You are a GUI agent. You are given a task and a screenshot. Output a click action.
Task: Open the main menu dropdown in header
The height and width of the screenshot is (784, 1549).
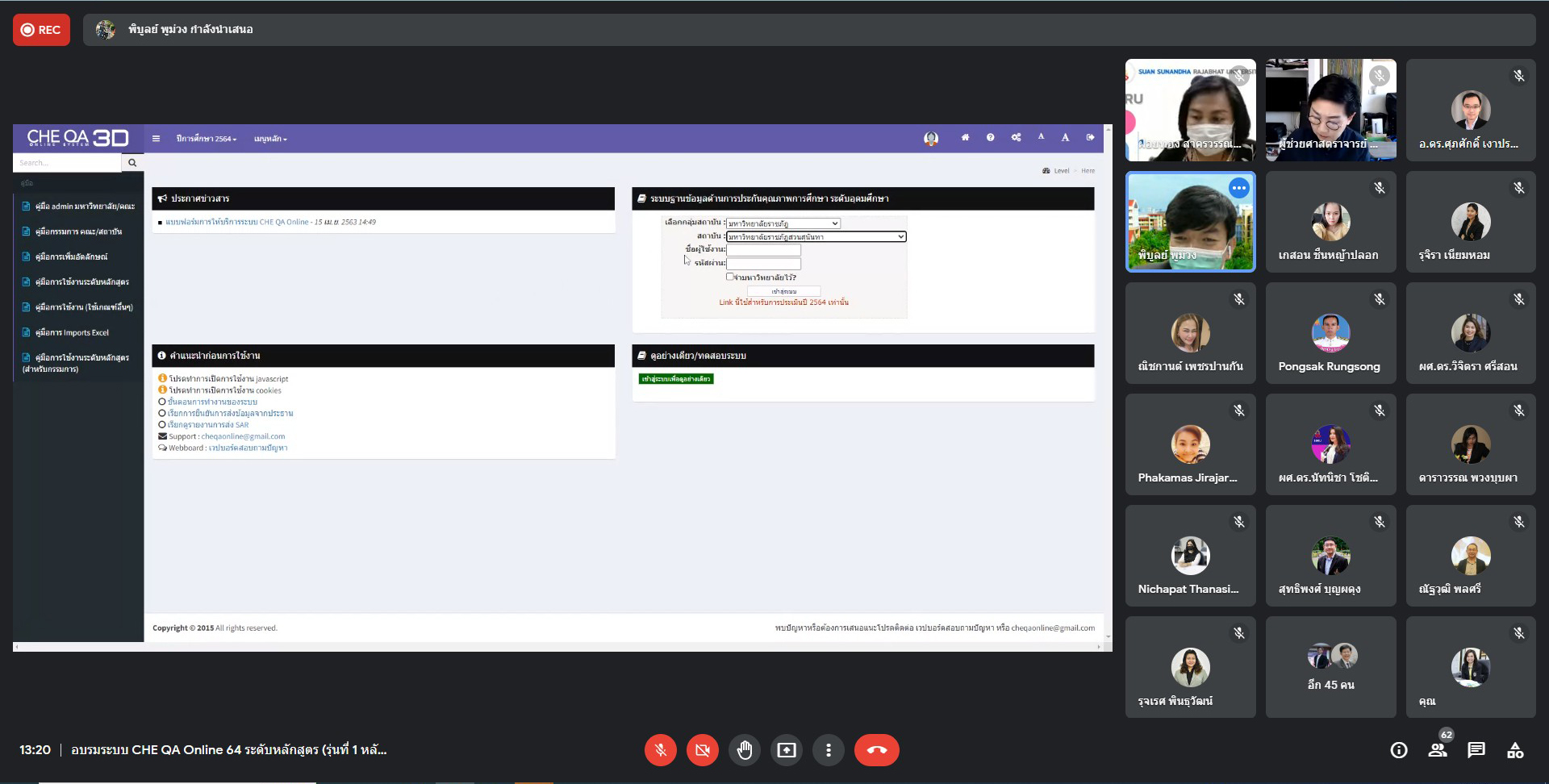pyautogui.click(x=270, y=139)
